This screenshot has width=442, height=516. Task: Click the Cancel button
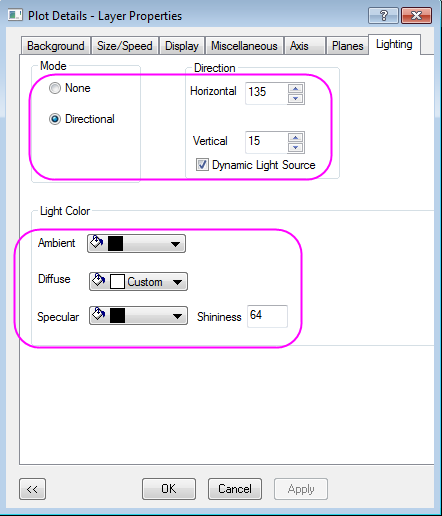(235, 489)
